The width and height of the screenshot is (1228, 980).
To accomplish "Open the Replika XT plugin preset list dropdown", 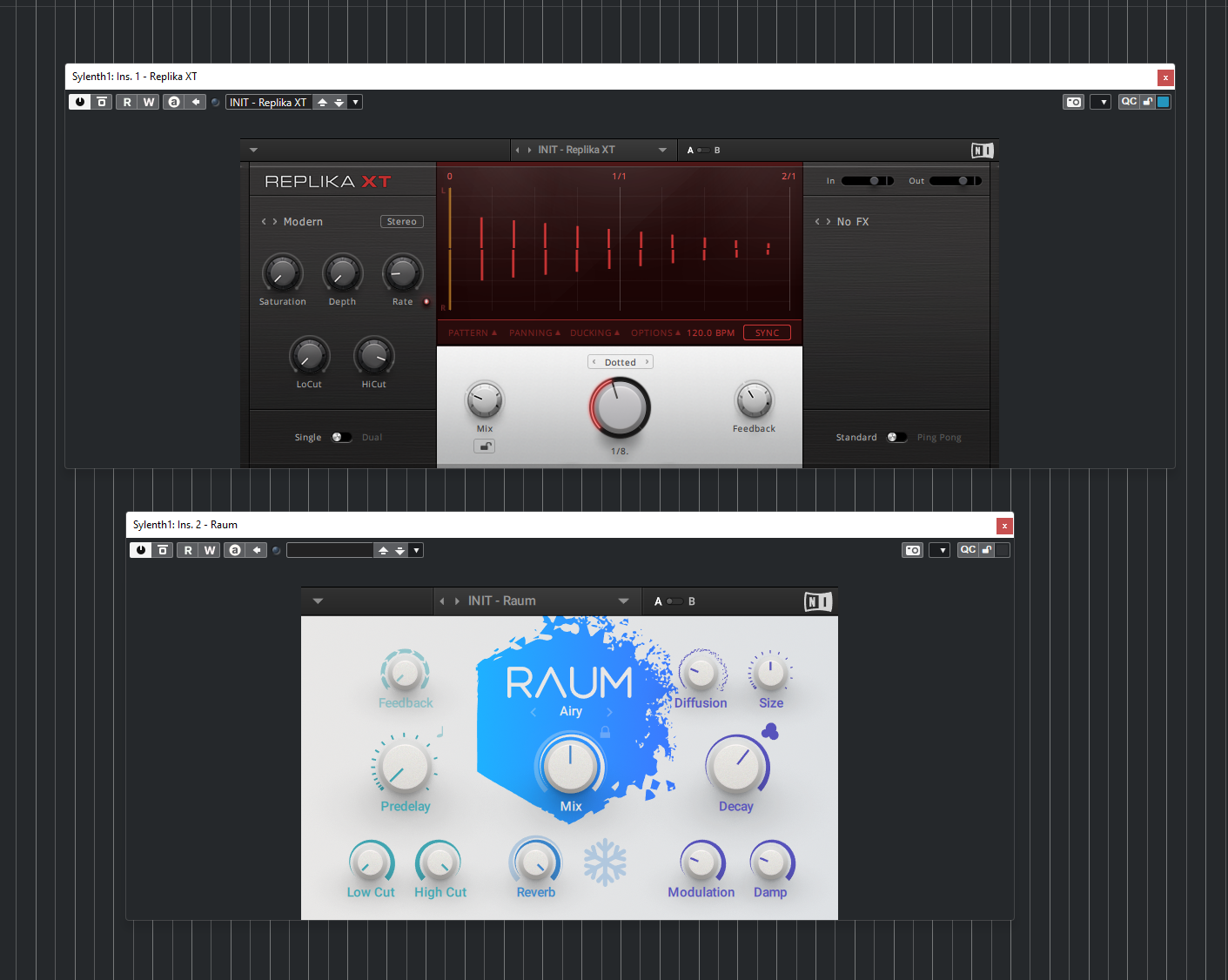I will pyautogui.click(x=662, y=150).
